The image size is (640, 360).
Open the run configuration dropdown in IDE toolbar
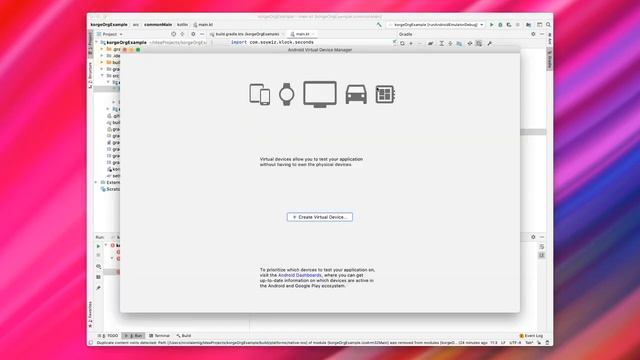[436, 25]
